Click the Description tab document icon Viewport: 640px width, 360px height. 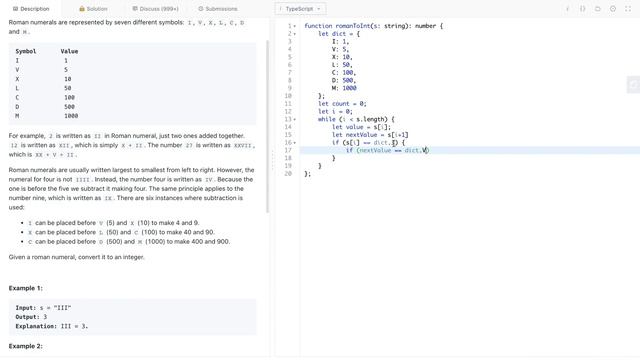[15, 9]
